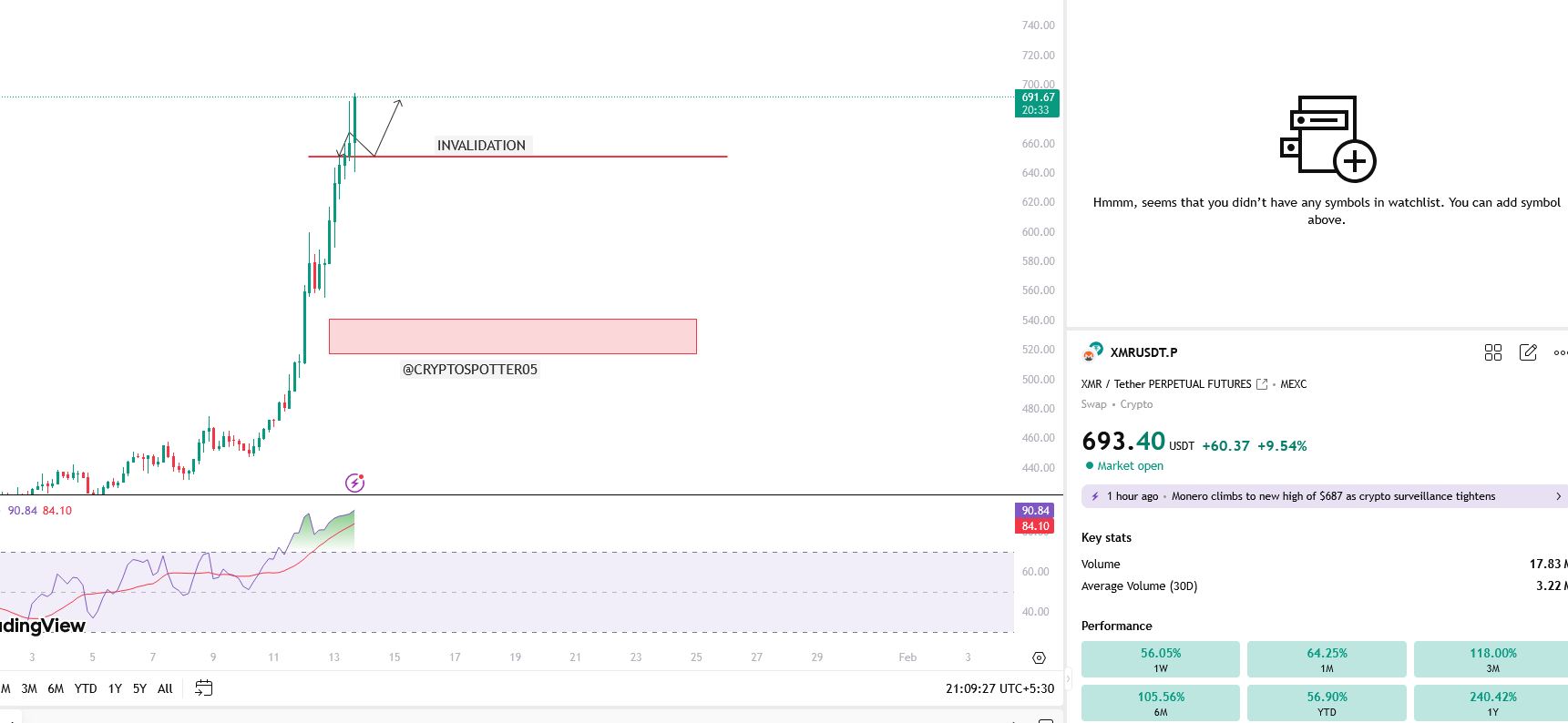Click the 520.00 price scale label
The image size is (1568, 723).
pyautogui.click(x=1038, y=350)
